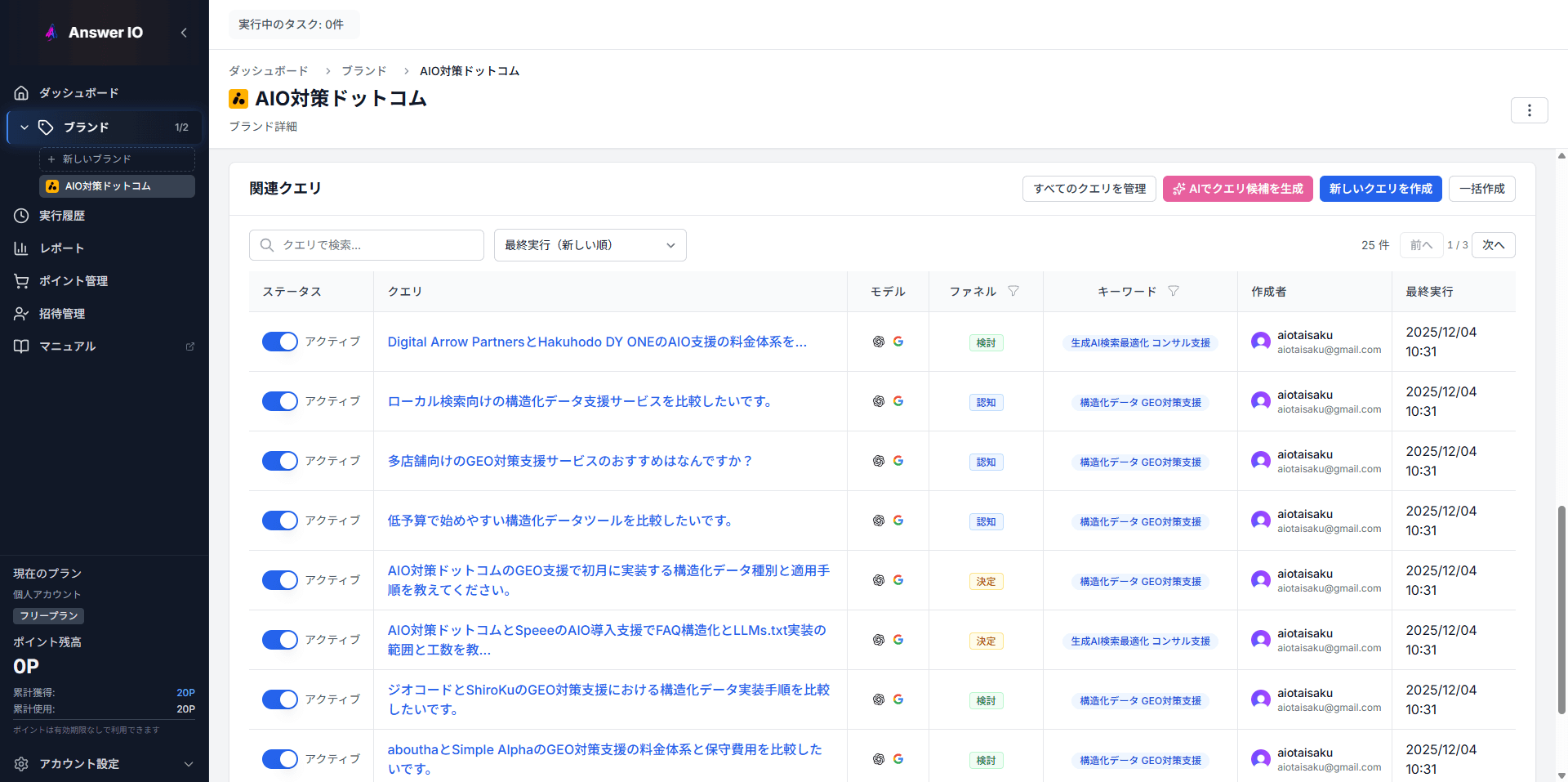Open the 最終実行（新しい順）sort dropdown

[590, 245]
